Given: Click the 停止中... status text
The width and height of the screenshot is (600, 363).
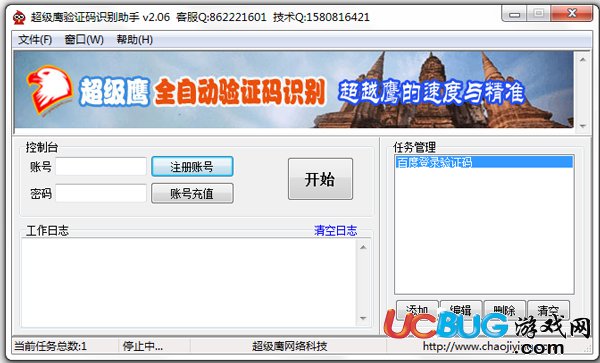Looking at the screenshot, I should [143, 347].
